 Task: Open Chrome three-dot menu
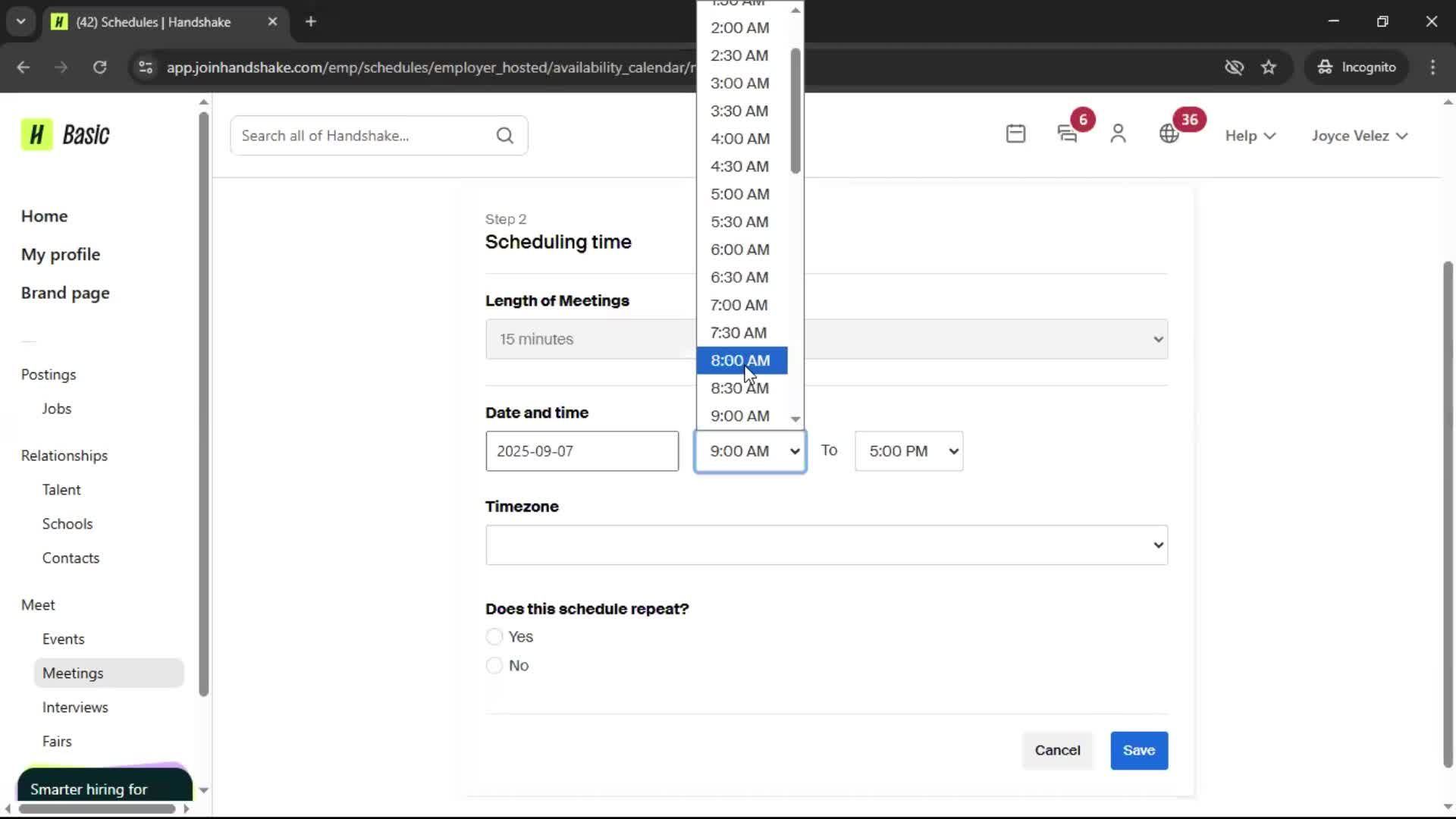coord(1432,67)
